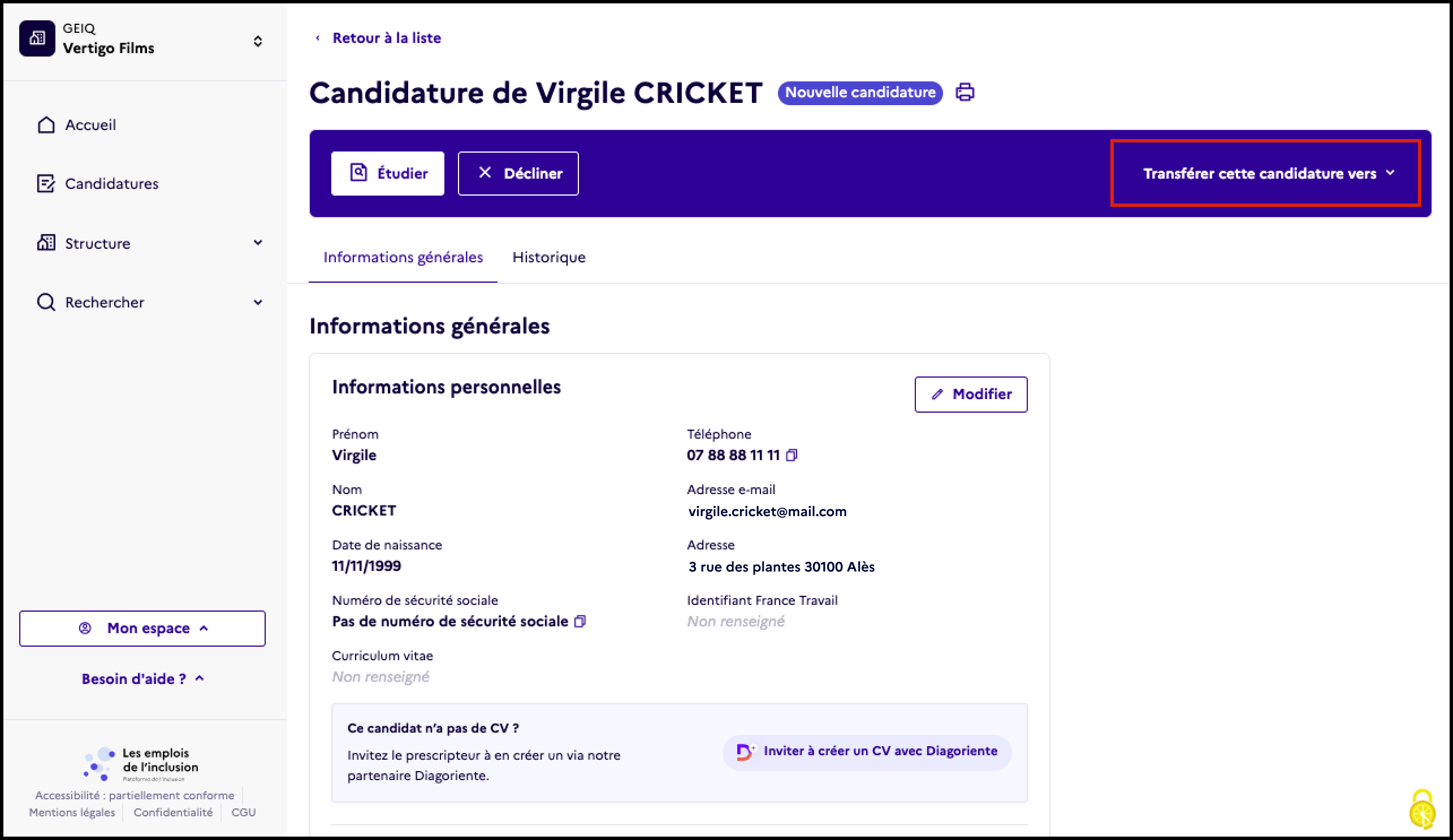Open the Mon espace menu
1453x840 pixels.
coord(142,628)
